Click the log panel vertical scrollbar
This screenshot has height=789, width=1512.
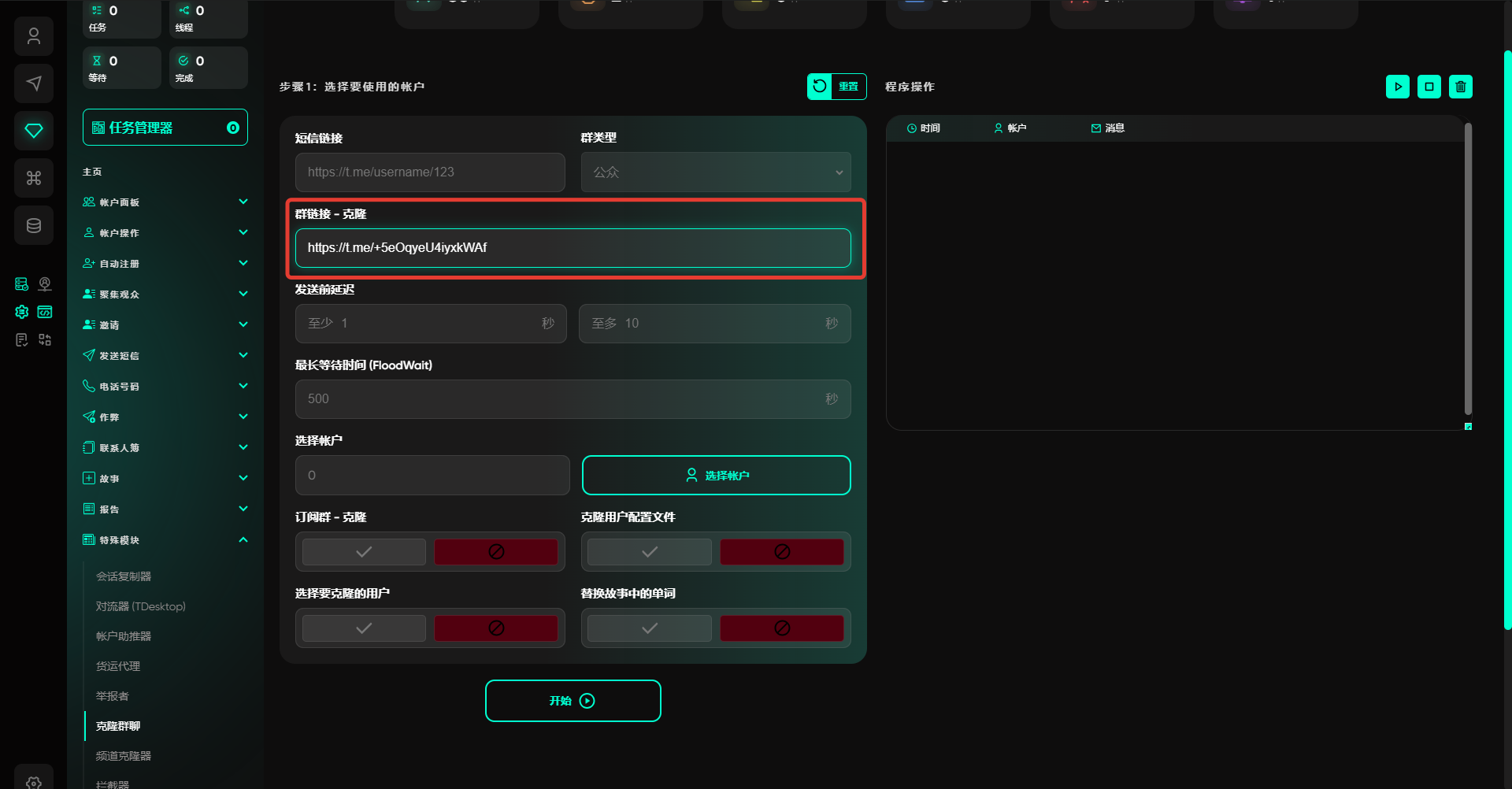[1468, 268]
